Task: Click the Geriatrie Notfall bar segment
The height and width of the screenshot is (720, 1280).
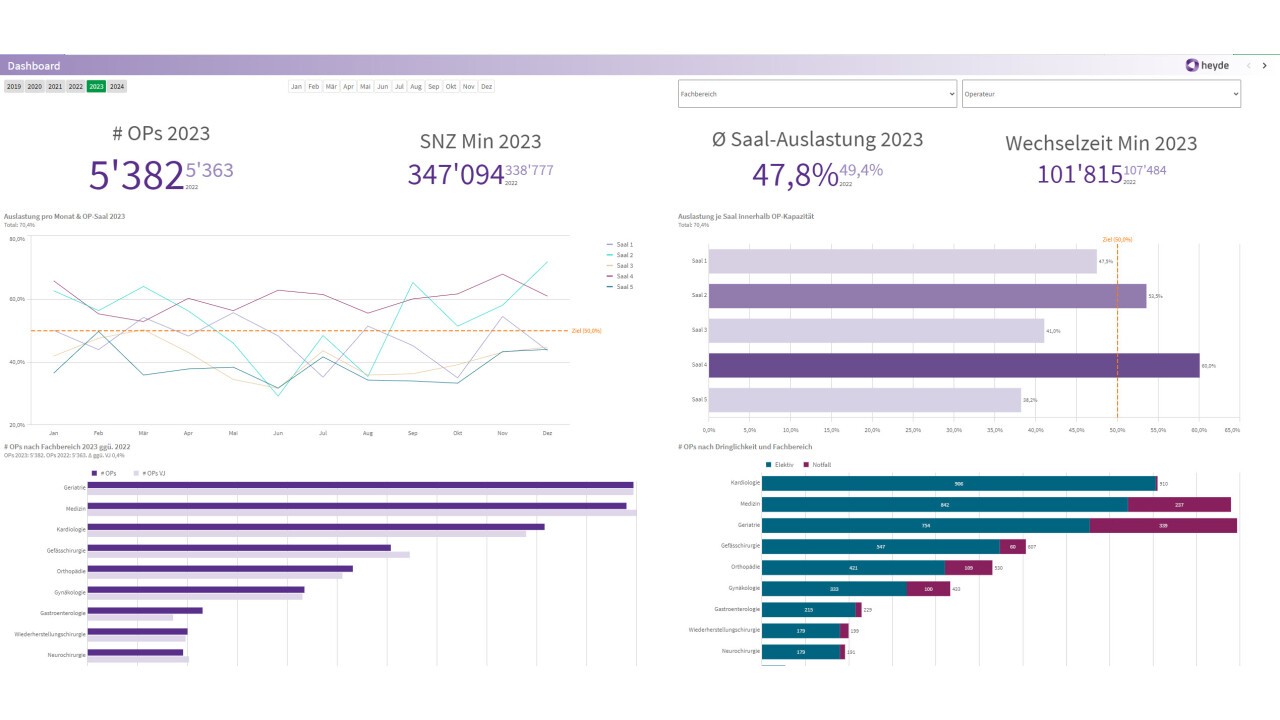Action: 1163,525
